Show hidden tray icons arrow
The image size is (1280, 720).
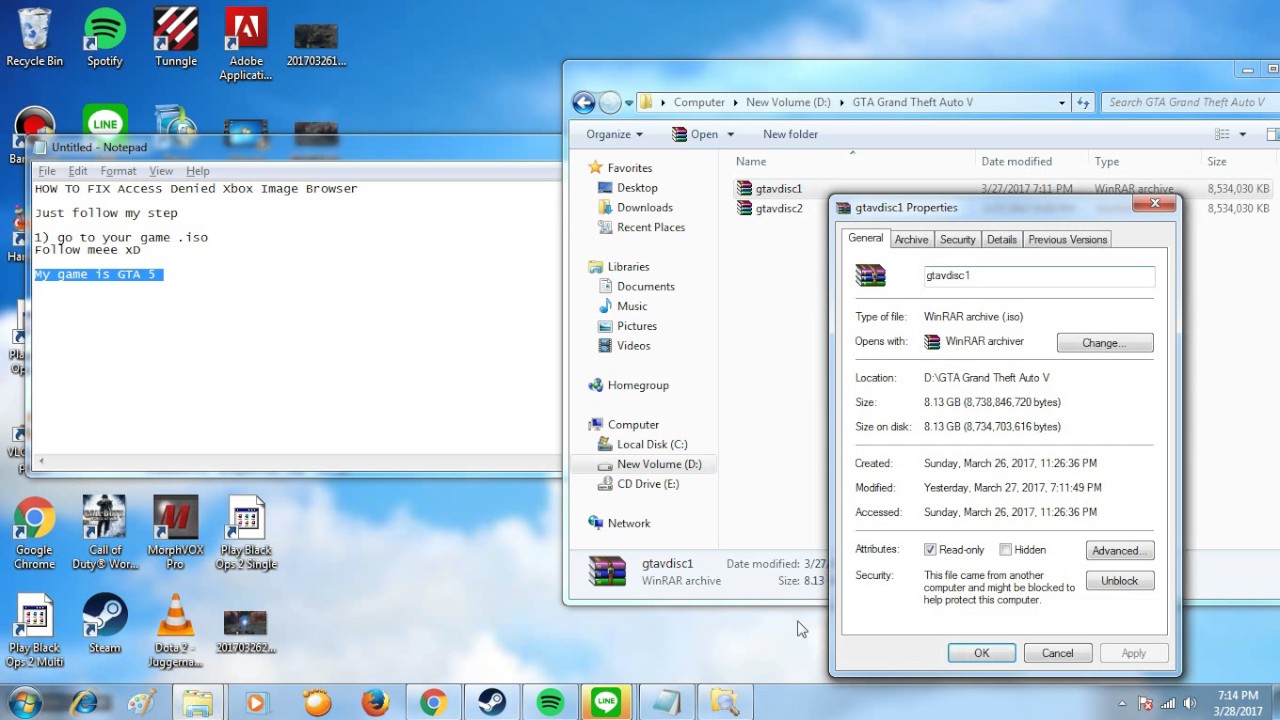pyautogui.click(x=1122, y=703)
